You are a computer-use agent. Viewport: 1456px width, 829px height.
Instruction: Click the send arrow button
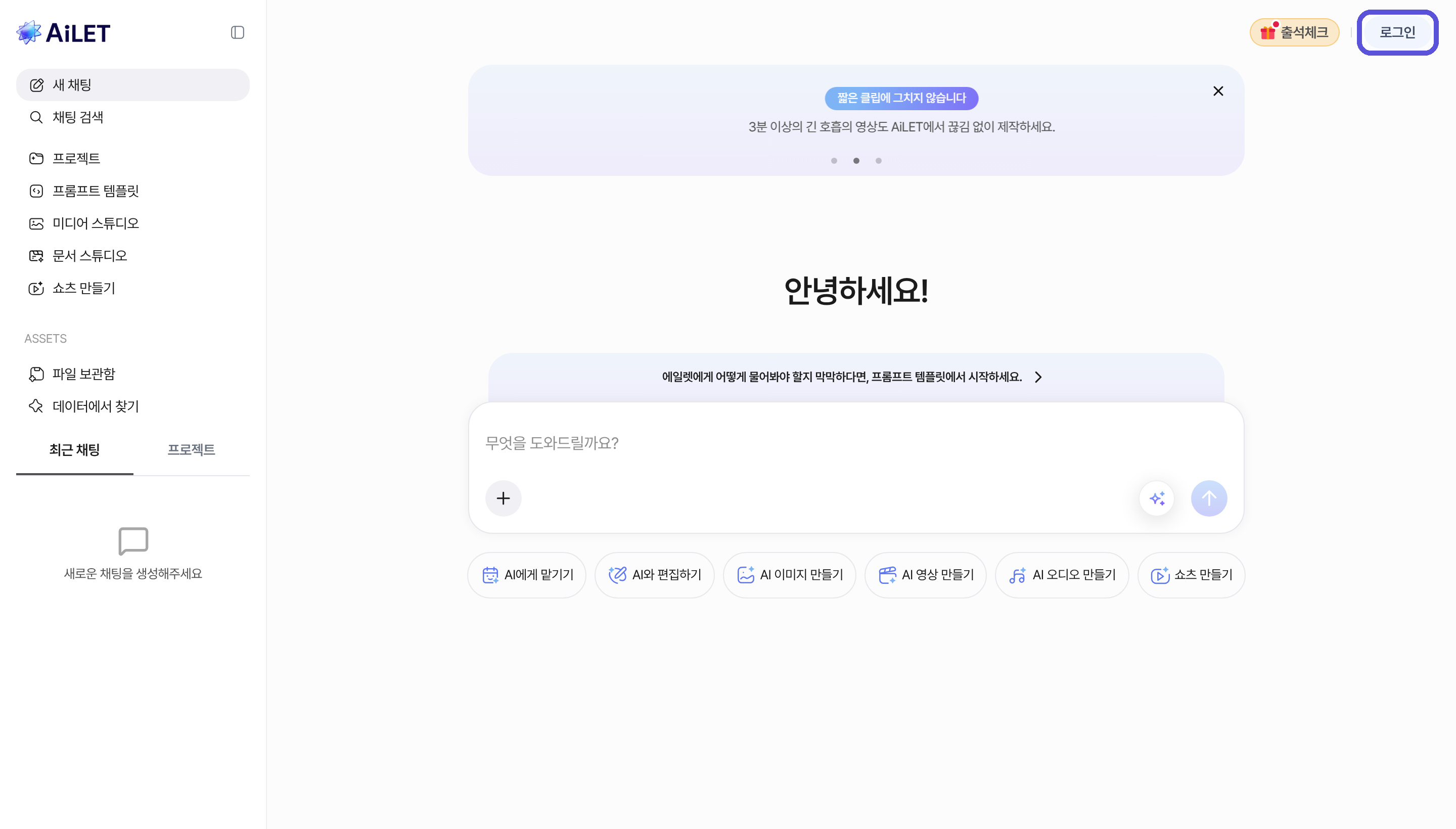[x=1208, y=498]
